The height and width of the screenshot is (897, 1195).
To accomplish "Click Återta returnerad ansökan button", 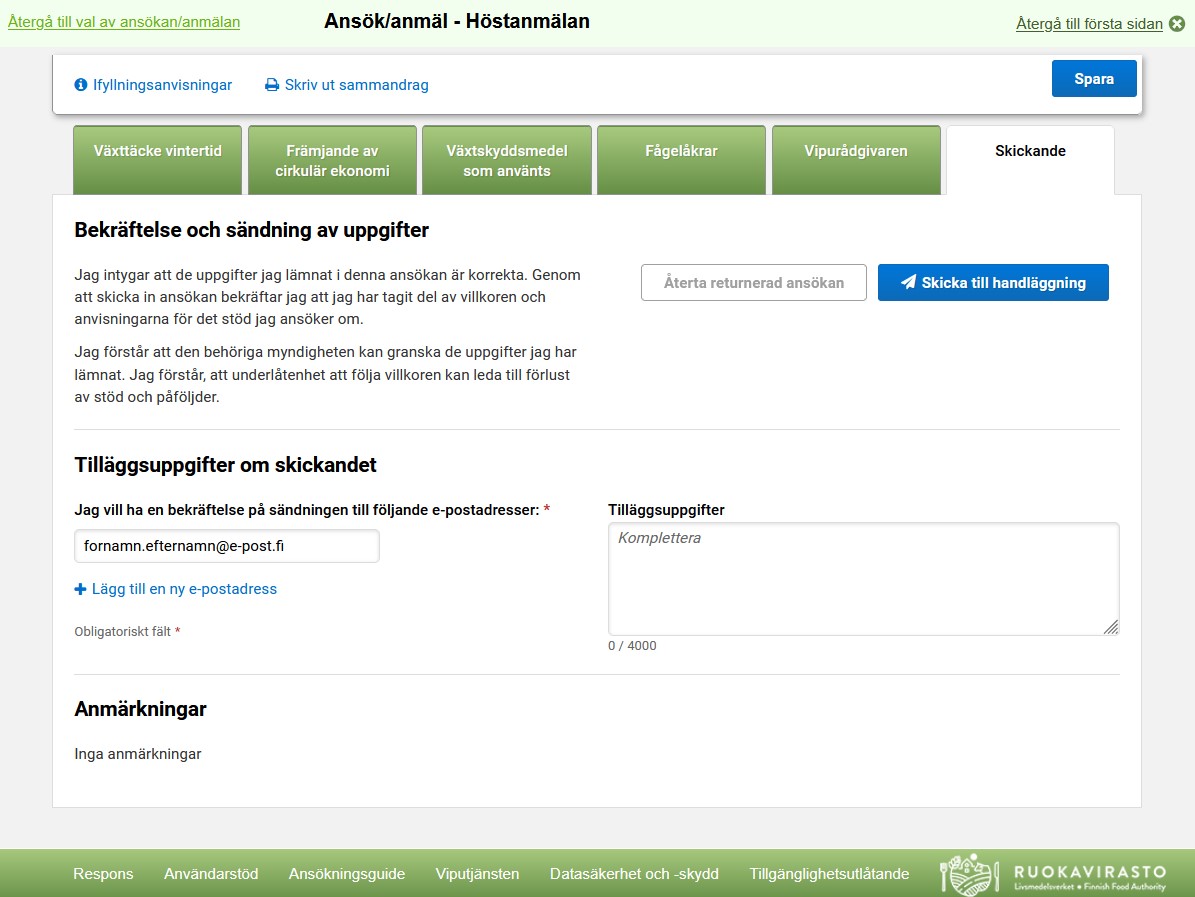I will [754, 283].
